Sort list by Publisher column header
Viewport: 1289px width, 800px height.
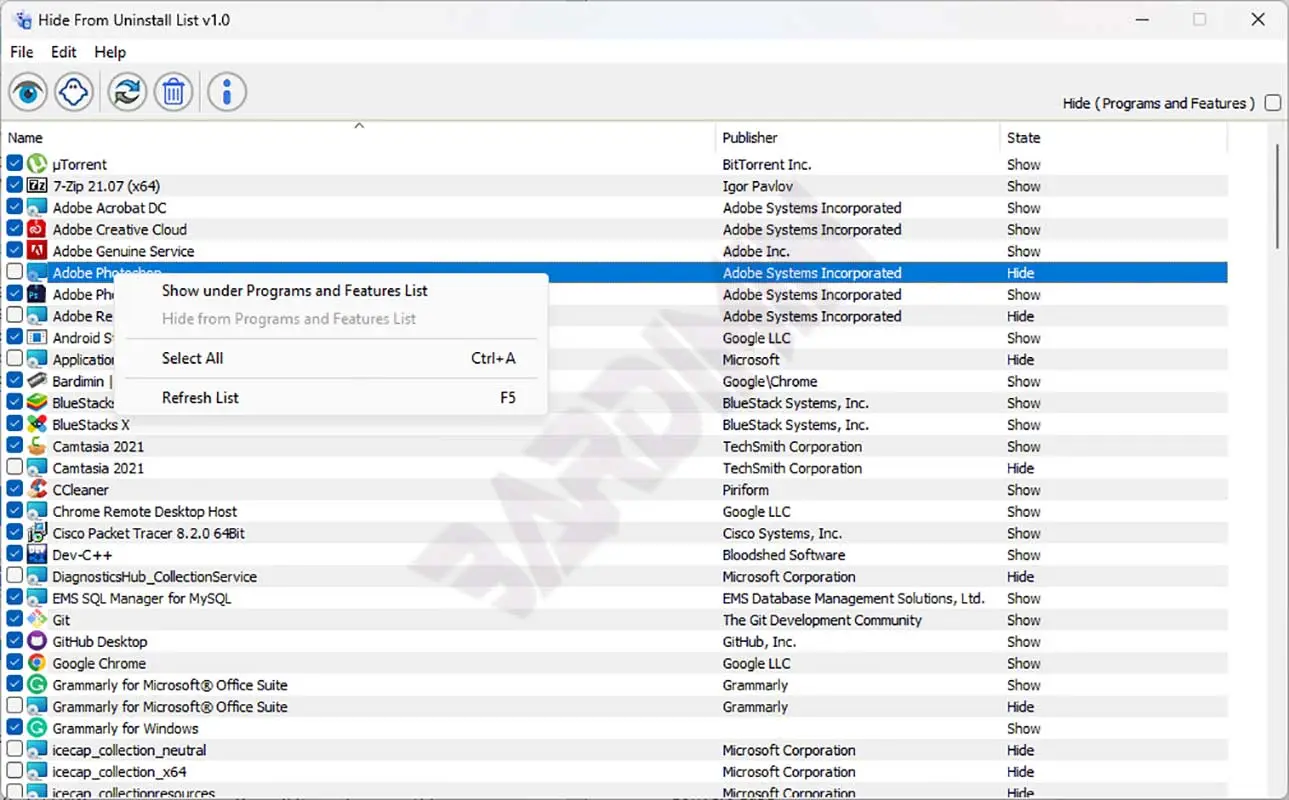pyautogui.click(x=750, y=138)
